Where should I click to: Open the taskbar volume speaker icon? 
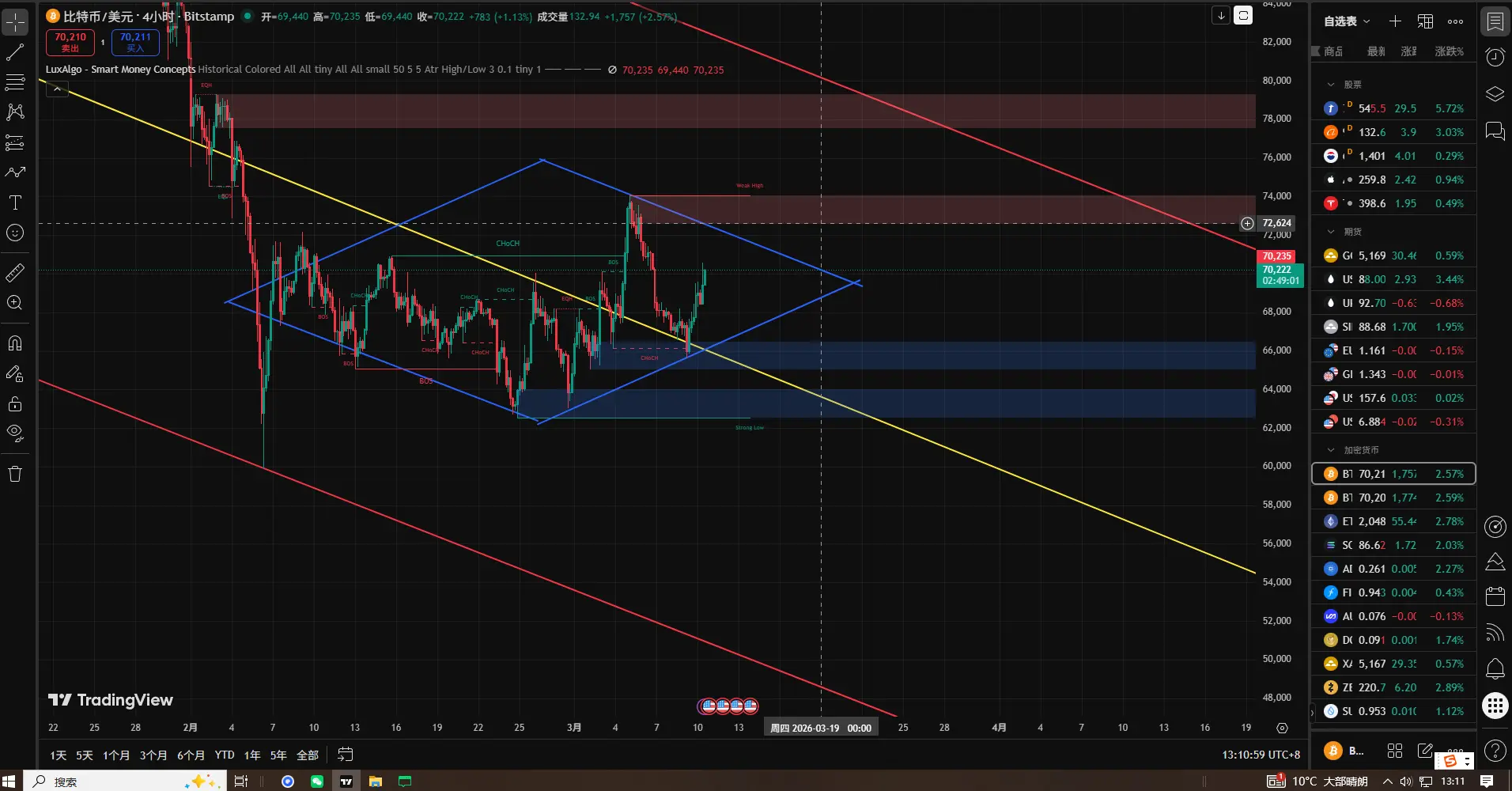[1406, 782]
